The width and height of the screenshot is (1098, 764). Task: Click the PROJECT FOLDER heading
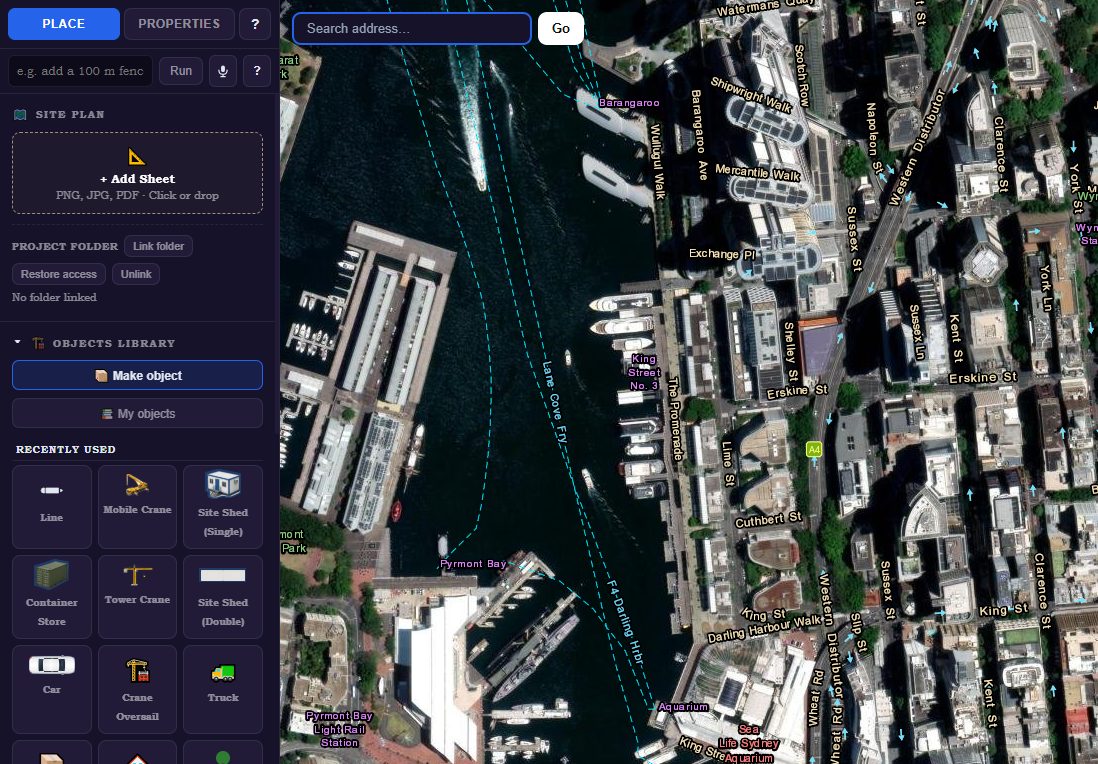pyautogui.click(x=65, y=246)
